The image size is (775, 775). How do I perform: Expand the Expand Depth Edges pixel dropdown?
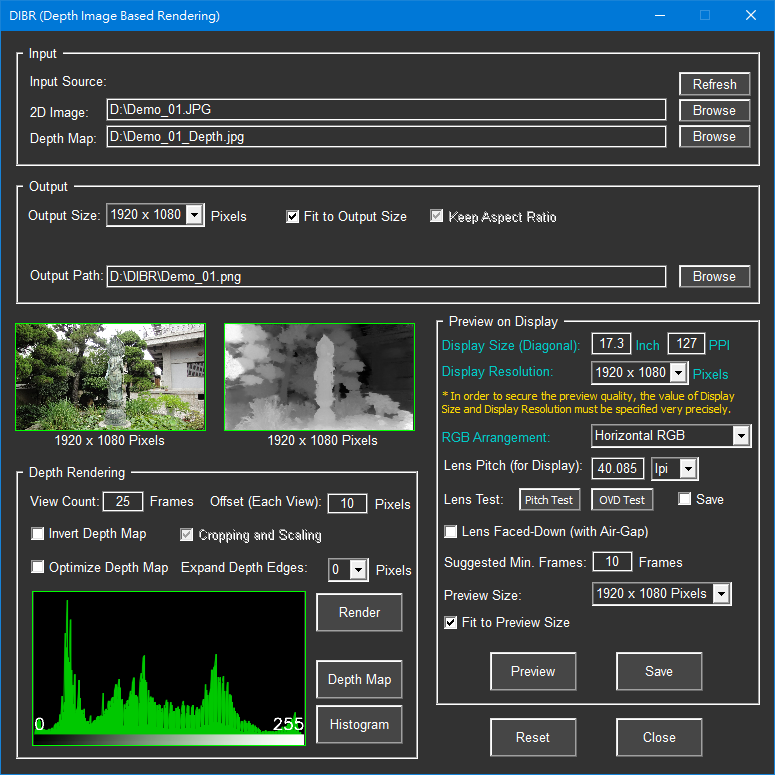tap(358, 569)
